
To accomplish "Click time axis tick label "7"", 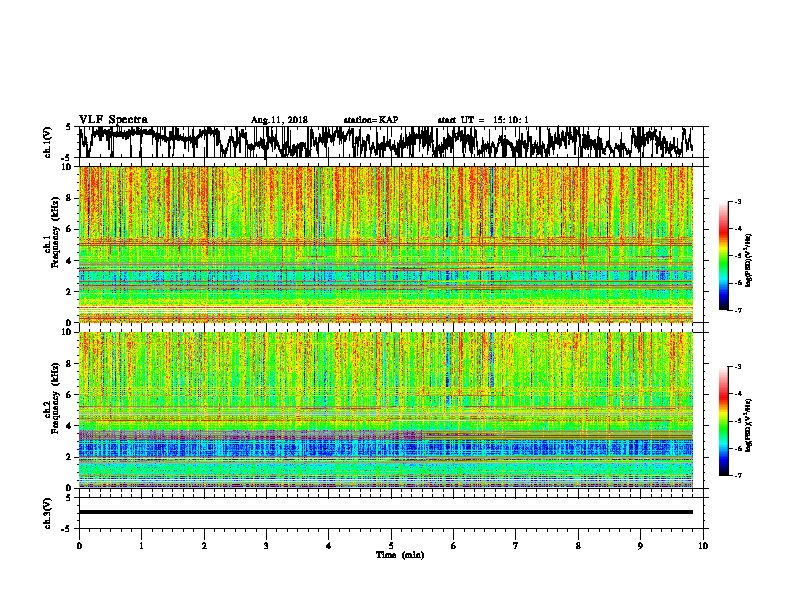I will (516, 546).
